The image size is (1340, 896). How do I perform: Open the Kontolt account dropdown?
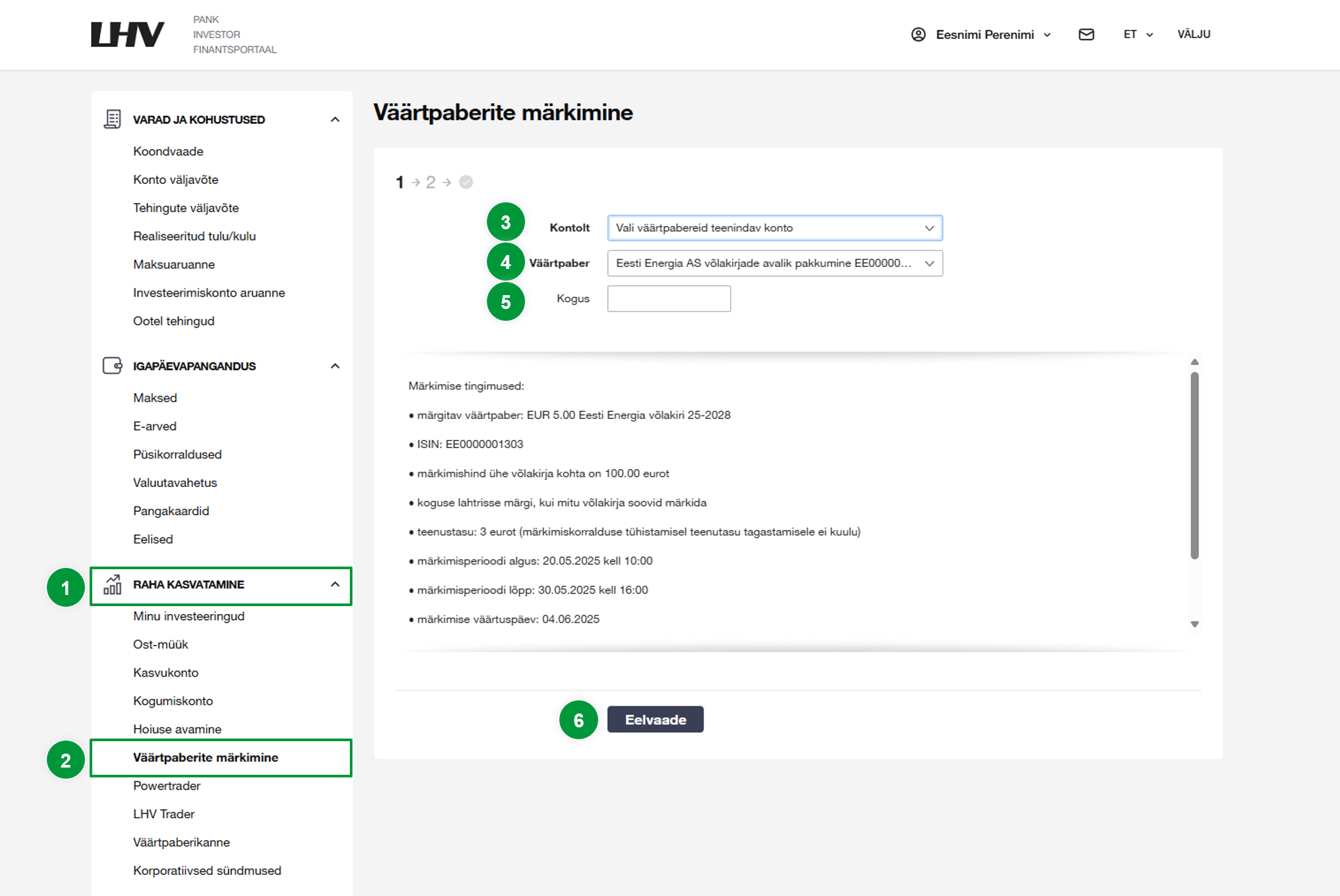tap(775, 228)
